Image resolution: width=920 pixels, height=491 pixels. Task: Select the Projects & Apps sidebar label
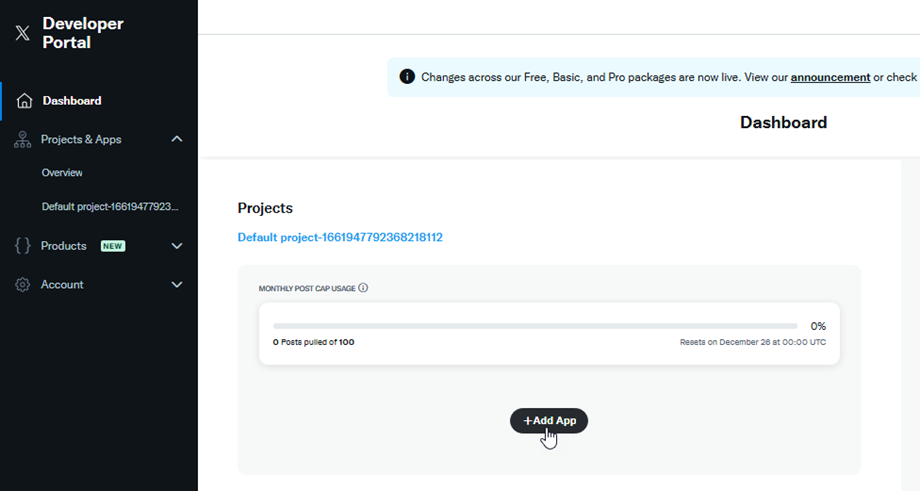81,140
